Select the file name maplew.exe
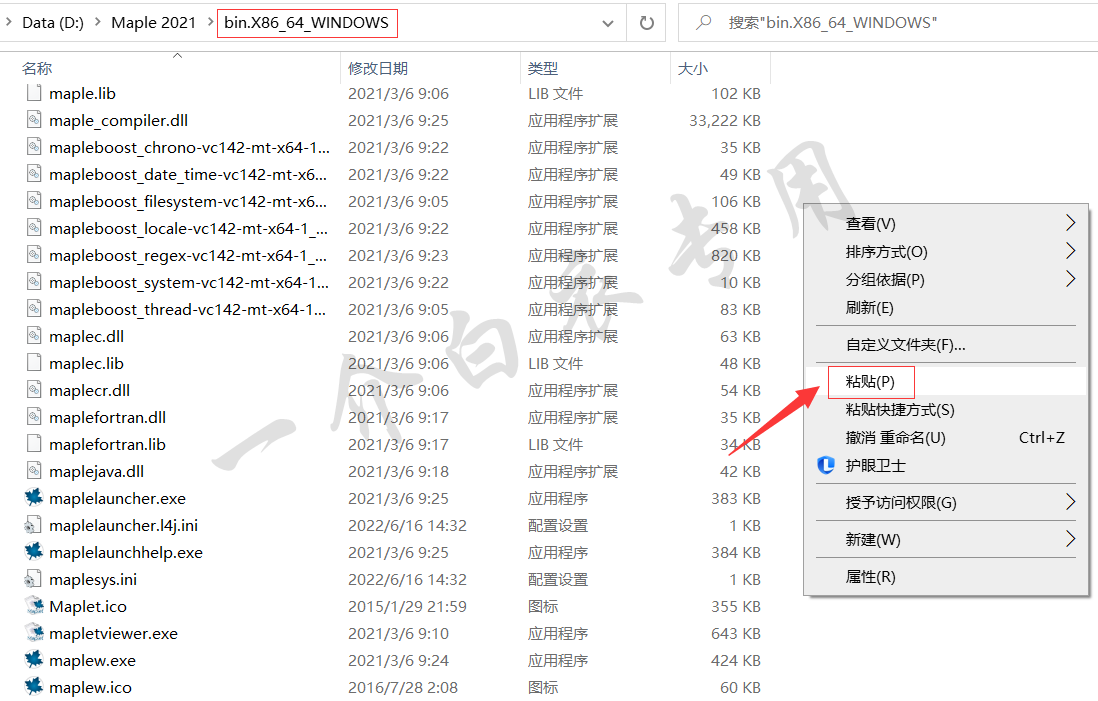1098x701 pixels. point(92,660)
